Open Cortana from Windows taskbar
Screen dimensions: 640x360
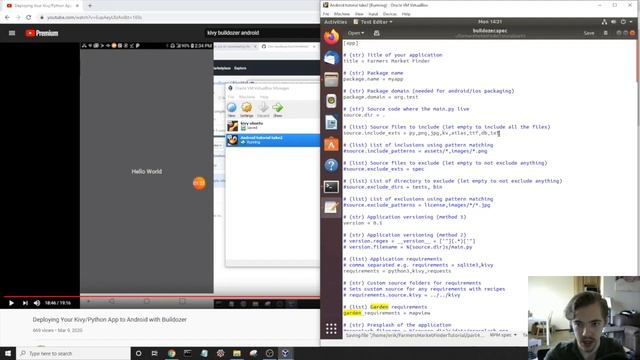pyautogui.click(x=138, y=353)
